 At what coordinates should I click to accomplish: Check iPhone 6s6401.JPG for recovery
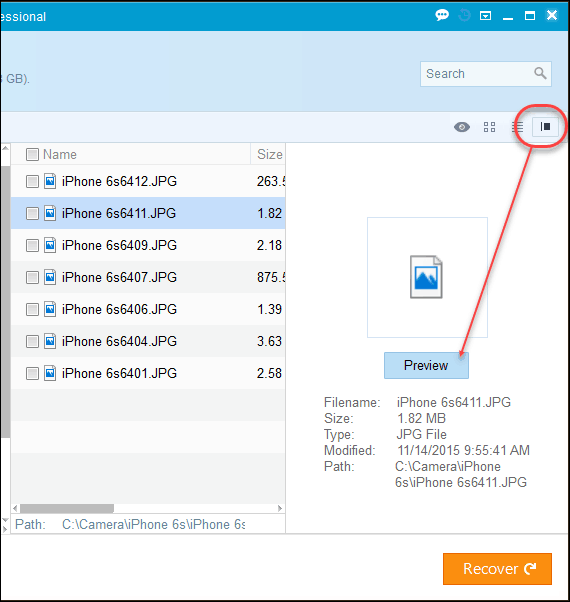tap(32, 373)
